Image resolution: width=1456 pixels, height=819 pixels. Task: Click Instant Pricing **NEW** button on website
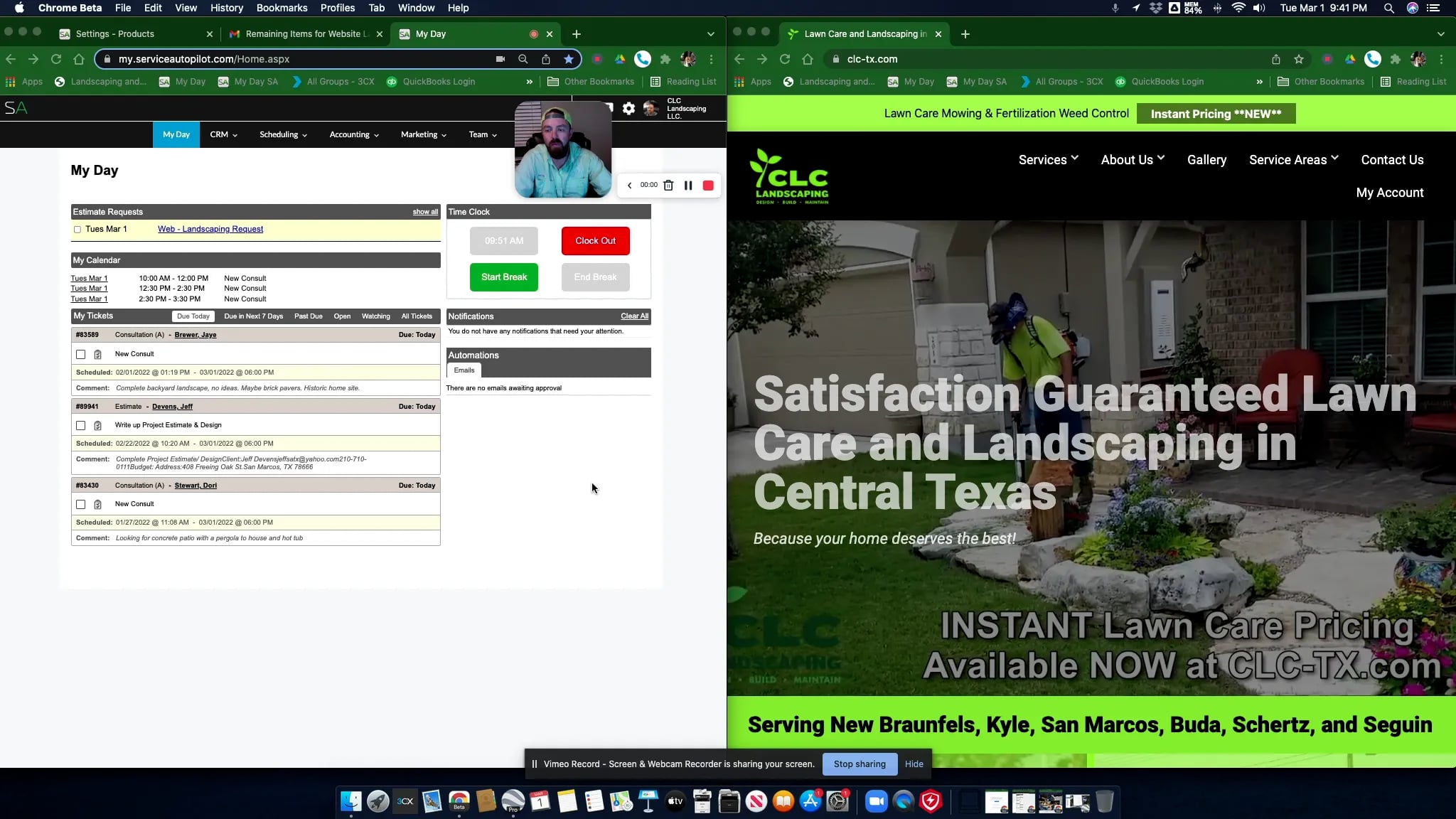pyautogui.click(x=1216, y=114)
